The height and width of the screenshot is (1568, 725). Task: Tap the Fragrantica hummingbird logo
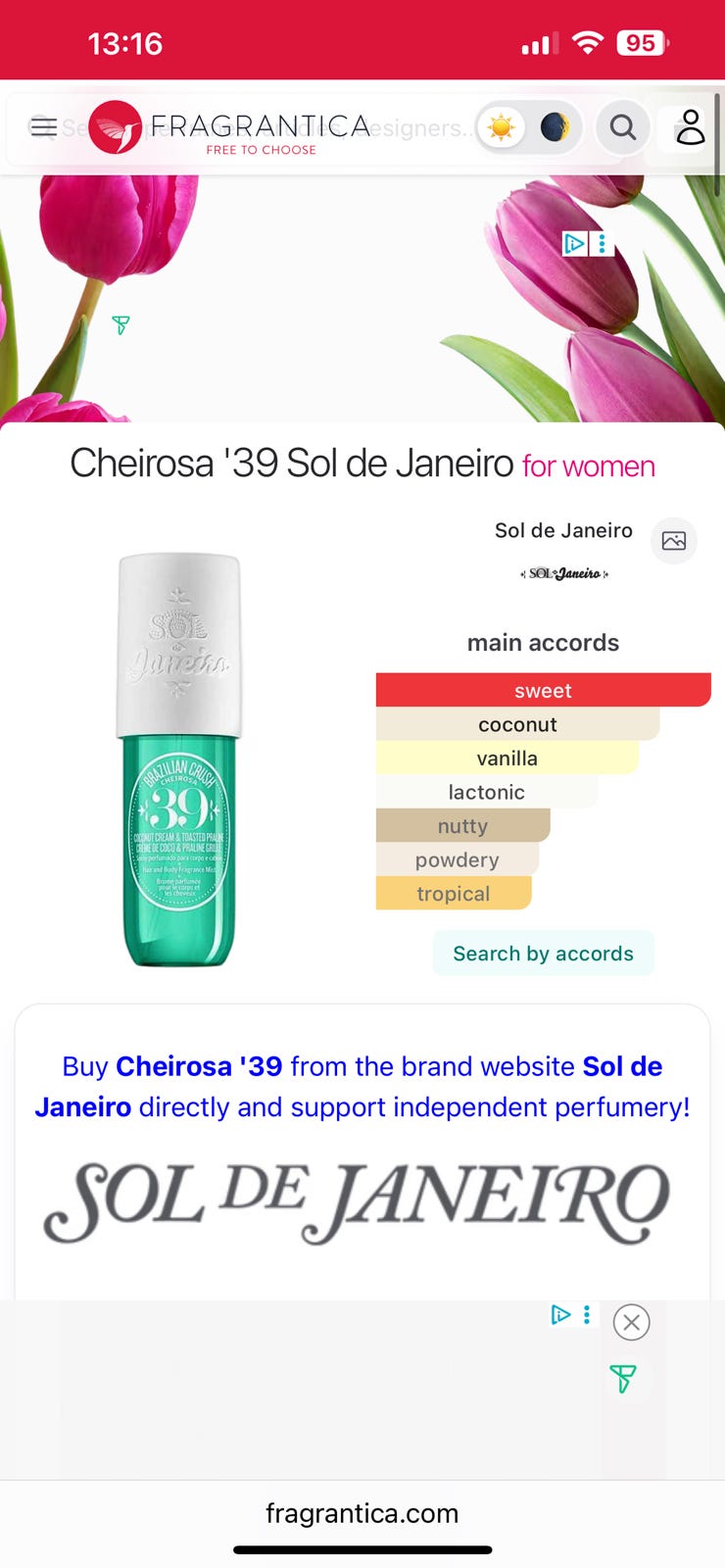(115, 127)
